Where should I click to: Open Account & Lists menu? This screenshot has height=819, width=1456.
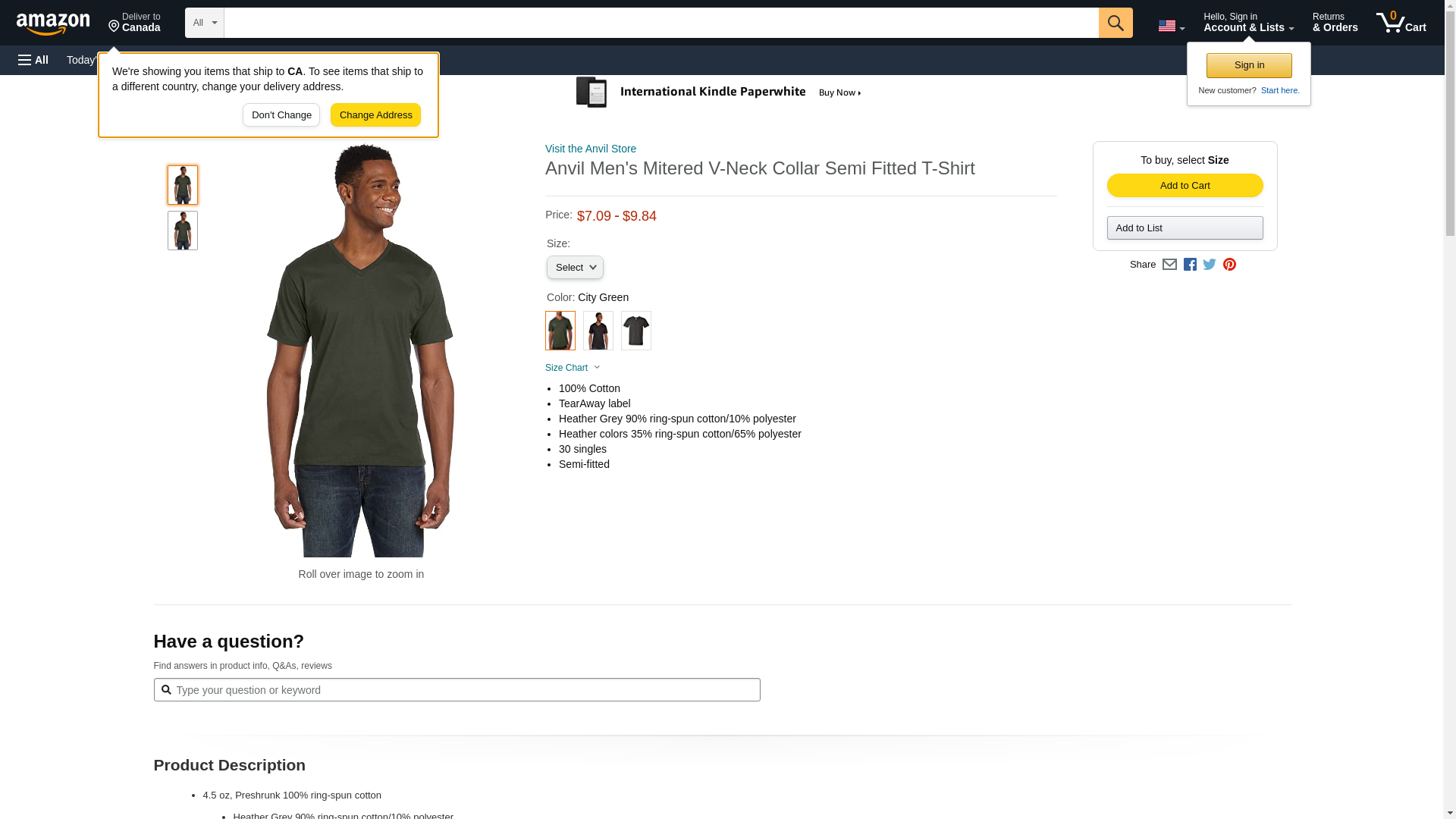(x=1248, y=23)
